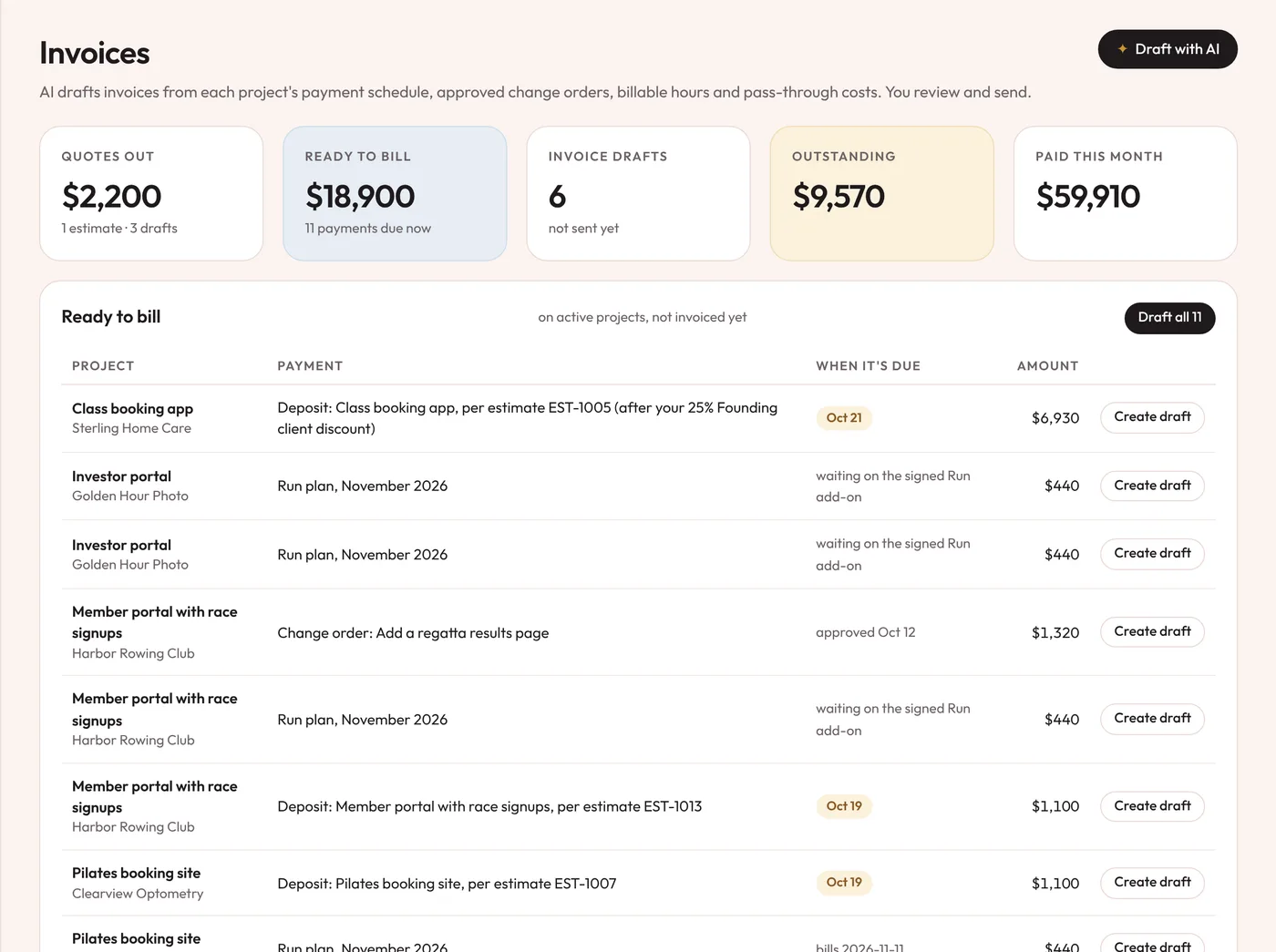Click Clearview Optometry client name
1276x952 pixels.
138,894
